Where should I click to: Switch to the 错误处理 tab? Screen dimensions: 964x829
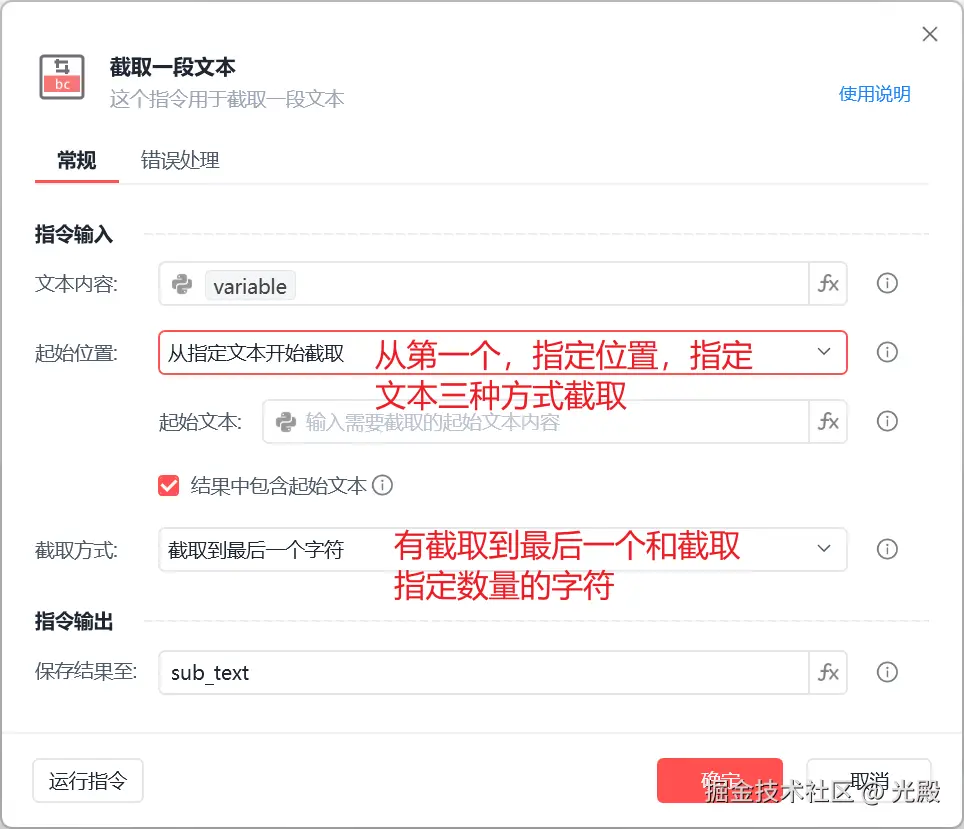[x=180, y=161]
